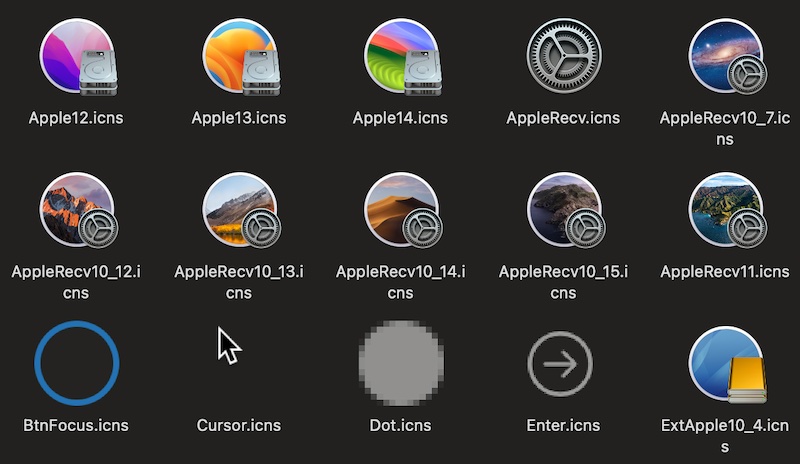Viewport: 800px width, 464px height.
Task: Select the Apple13.icns Ventura disk icon
Action: pos(241,57)
